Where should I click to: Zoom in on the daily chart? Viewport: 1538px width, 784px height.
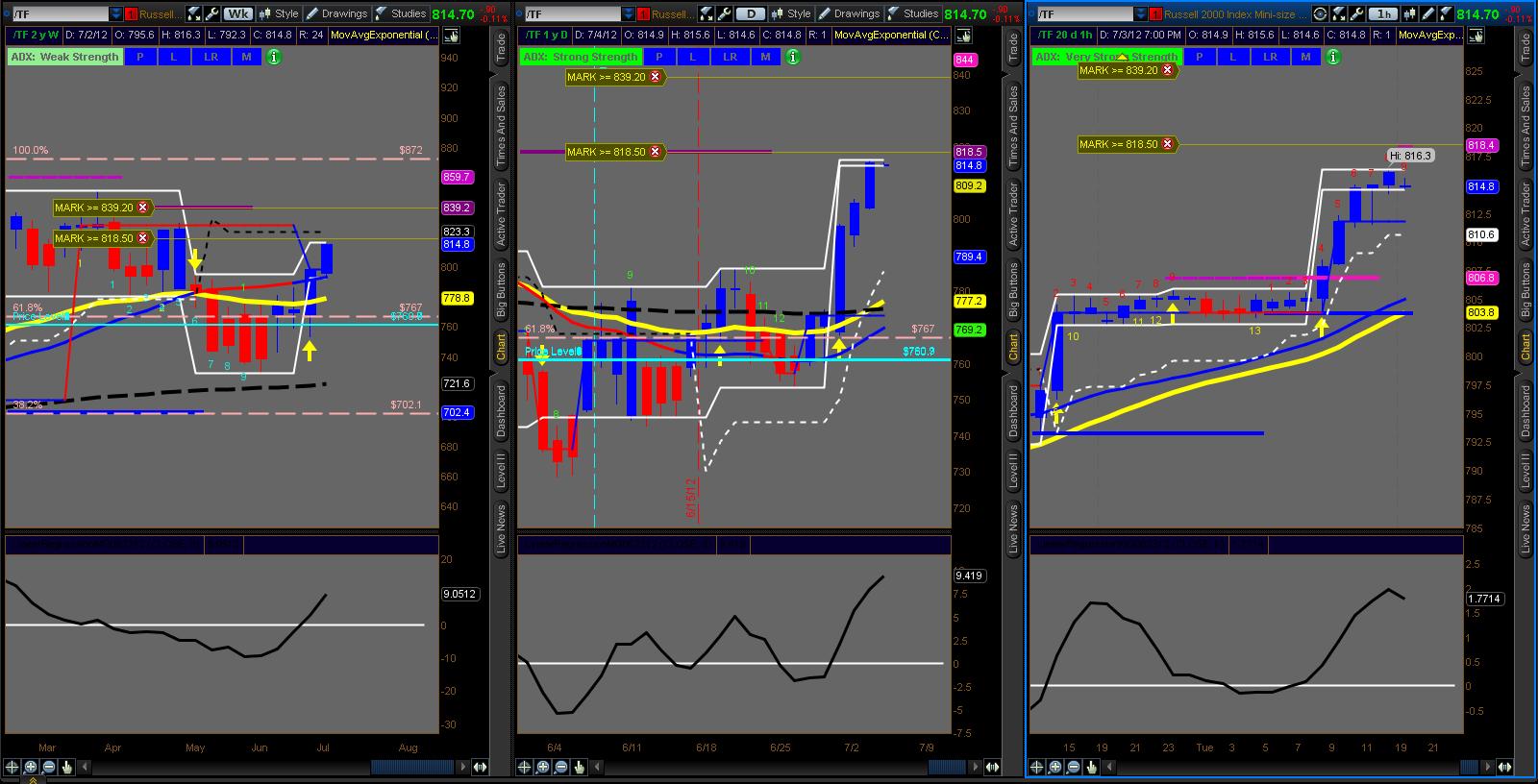coord(542,767)
